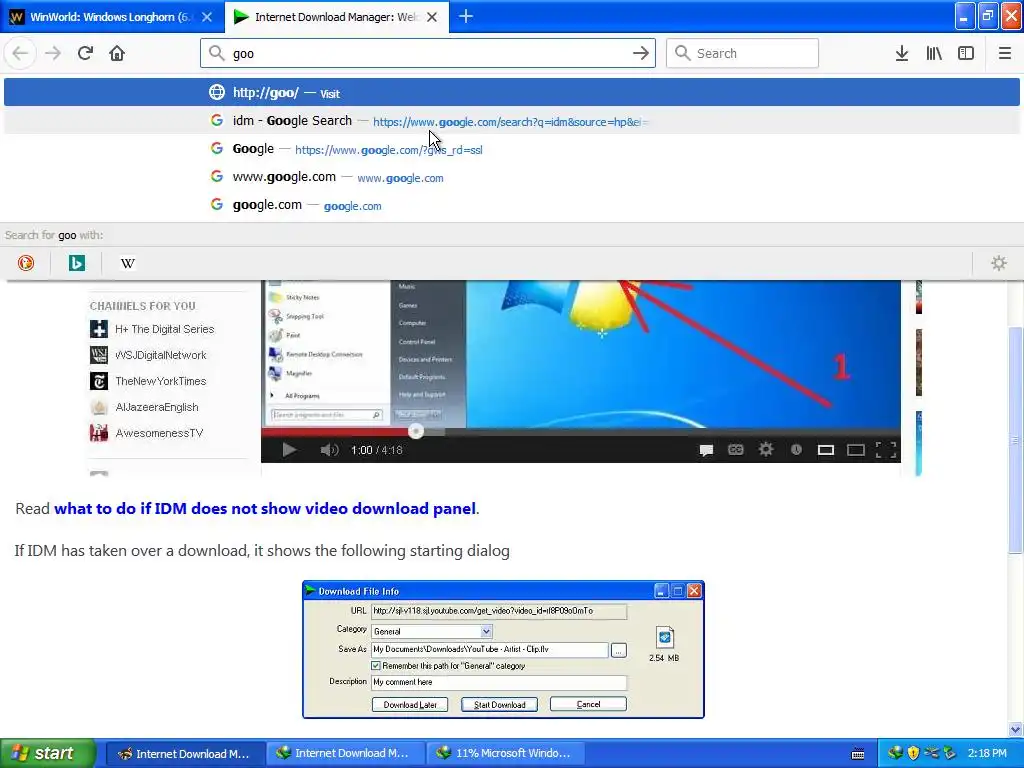Viewport: 1024px width, 768px height.
Task: Click the Search box field
Action: pos(742,53)
